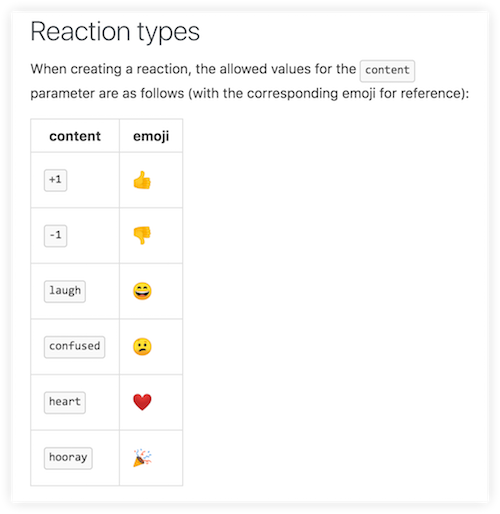Select the heart code label
This screenshot has height=514, width=500.
point(65,402)
